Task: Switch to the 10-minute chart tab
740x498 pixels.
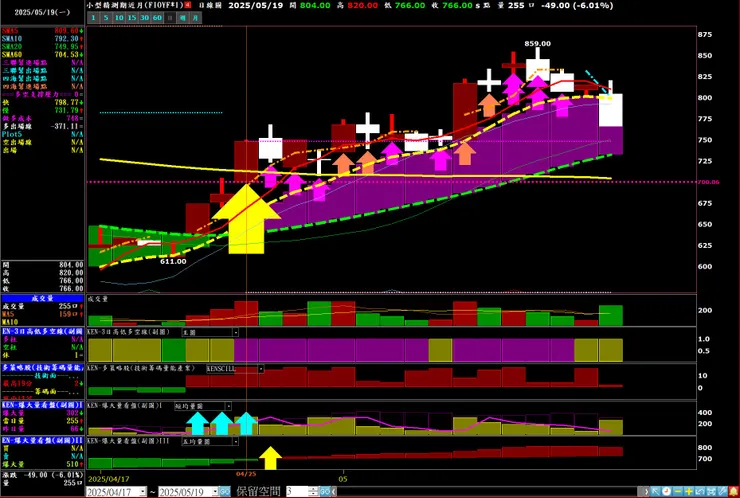Action: point(119,18)
